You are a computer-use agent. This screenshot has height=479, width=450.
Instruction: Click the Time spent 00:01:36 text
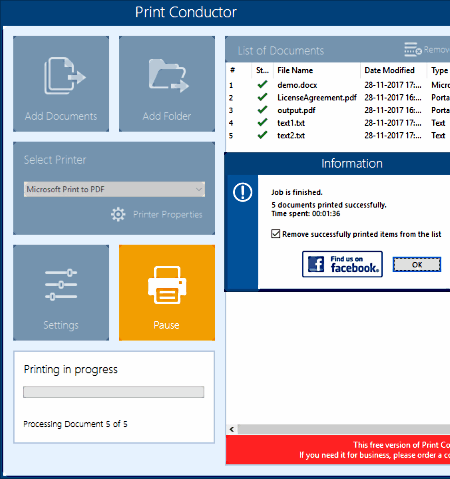(x=306, y=214)
